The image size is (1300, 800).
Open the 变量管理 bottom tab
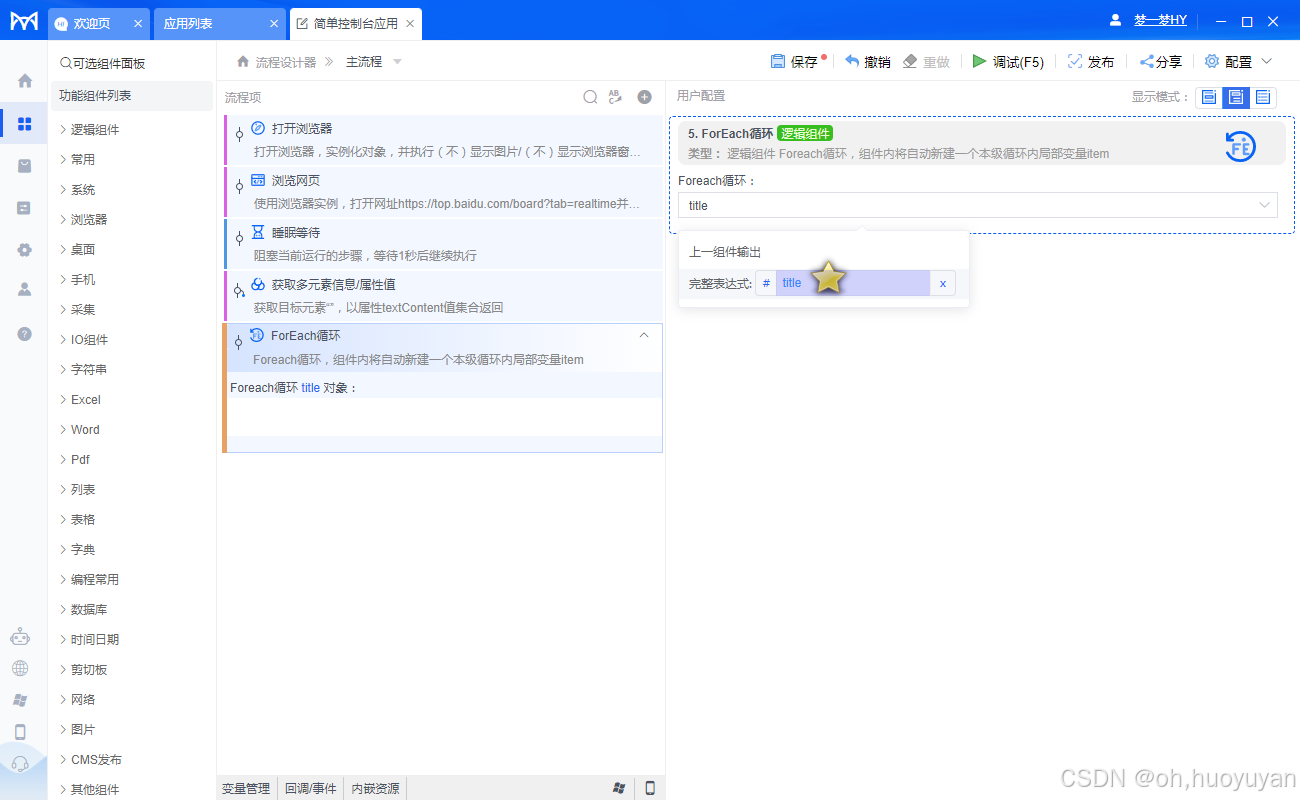246,788
